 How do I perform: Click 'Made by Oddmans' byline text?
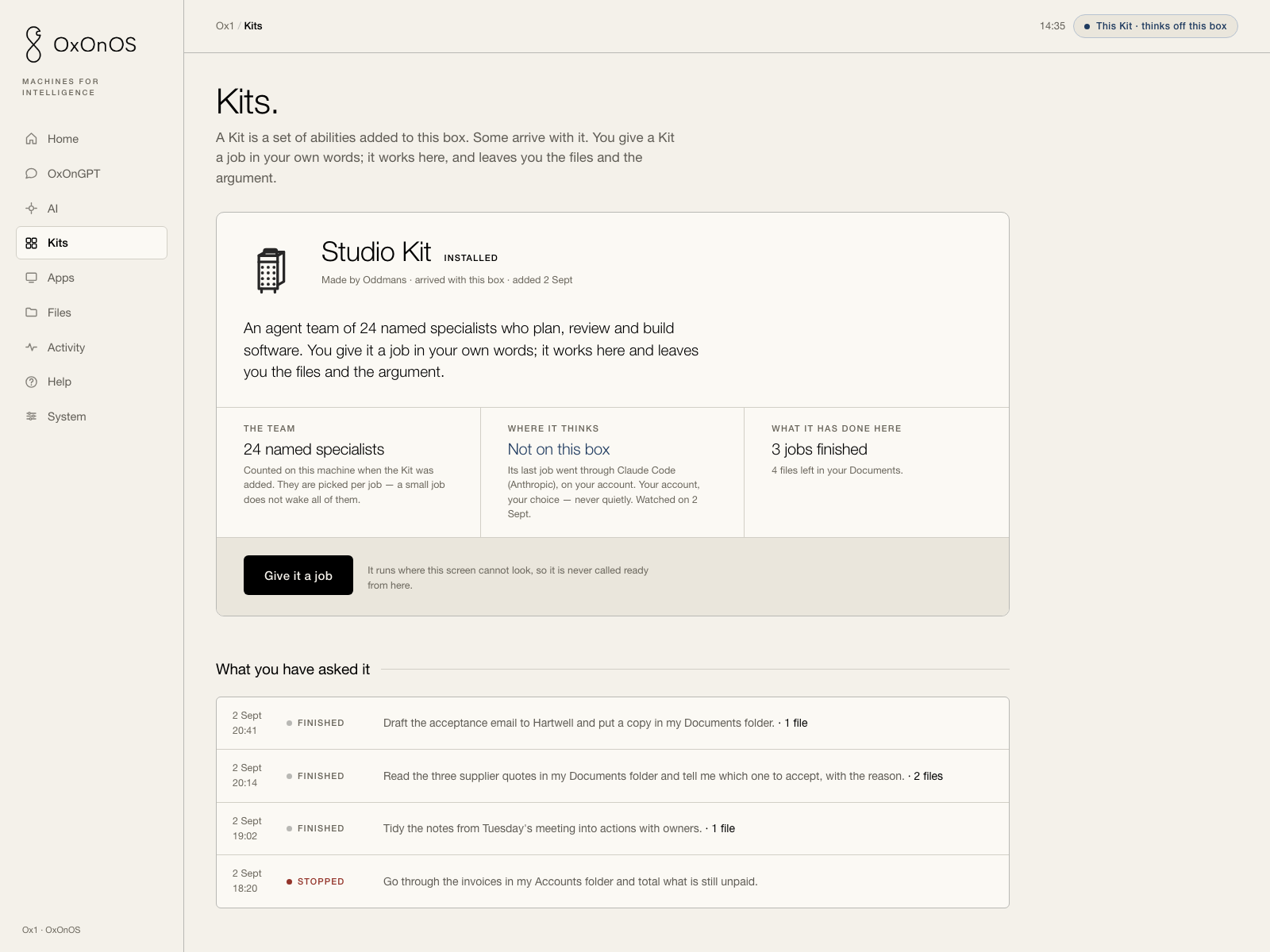[364, 280]
